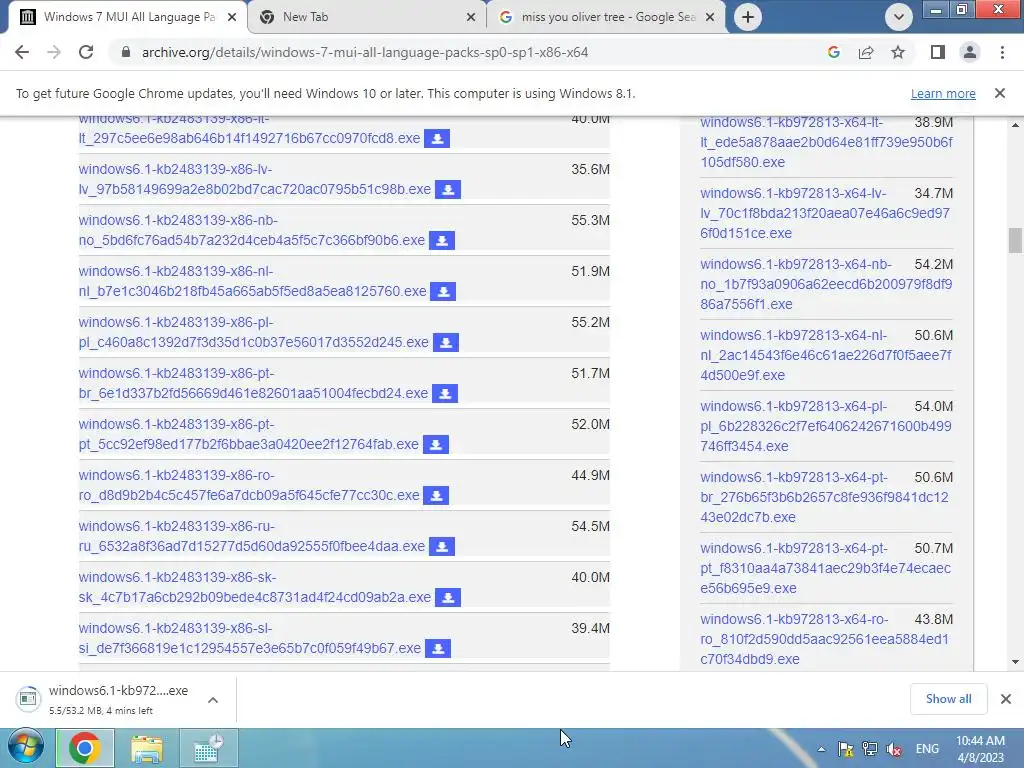Click download icon for nb-no x86 file
This screenshot has height=768, width=1024.
click(442, 240)
